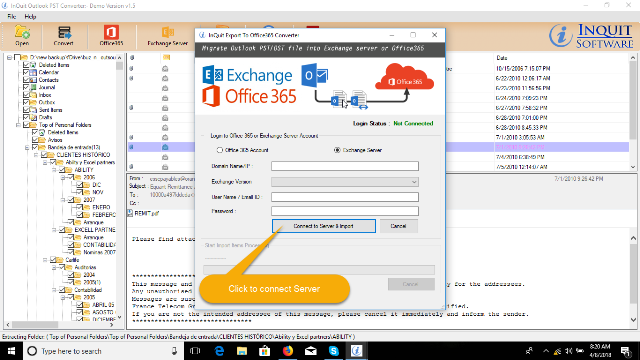
Task: Open Microsoft Store from taskbar
Action: tap(265, 351)
